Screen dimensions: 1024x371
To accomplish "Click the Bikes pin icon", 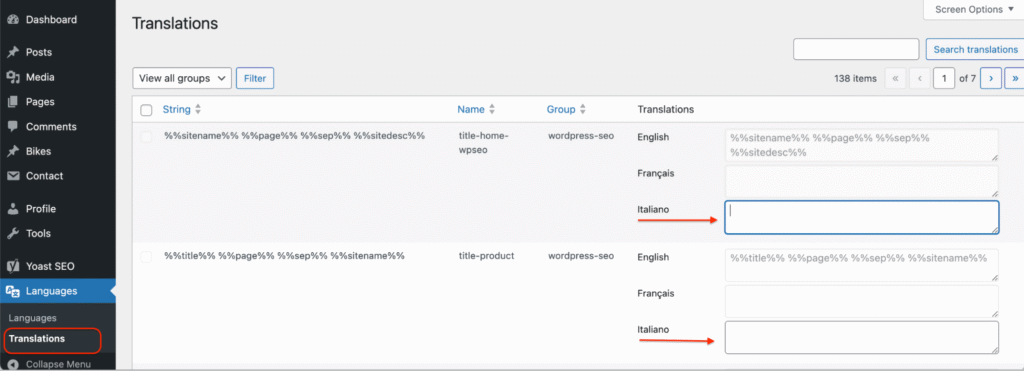I will click(12, 152).
